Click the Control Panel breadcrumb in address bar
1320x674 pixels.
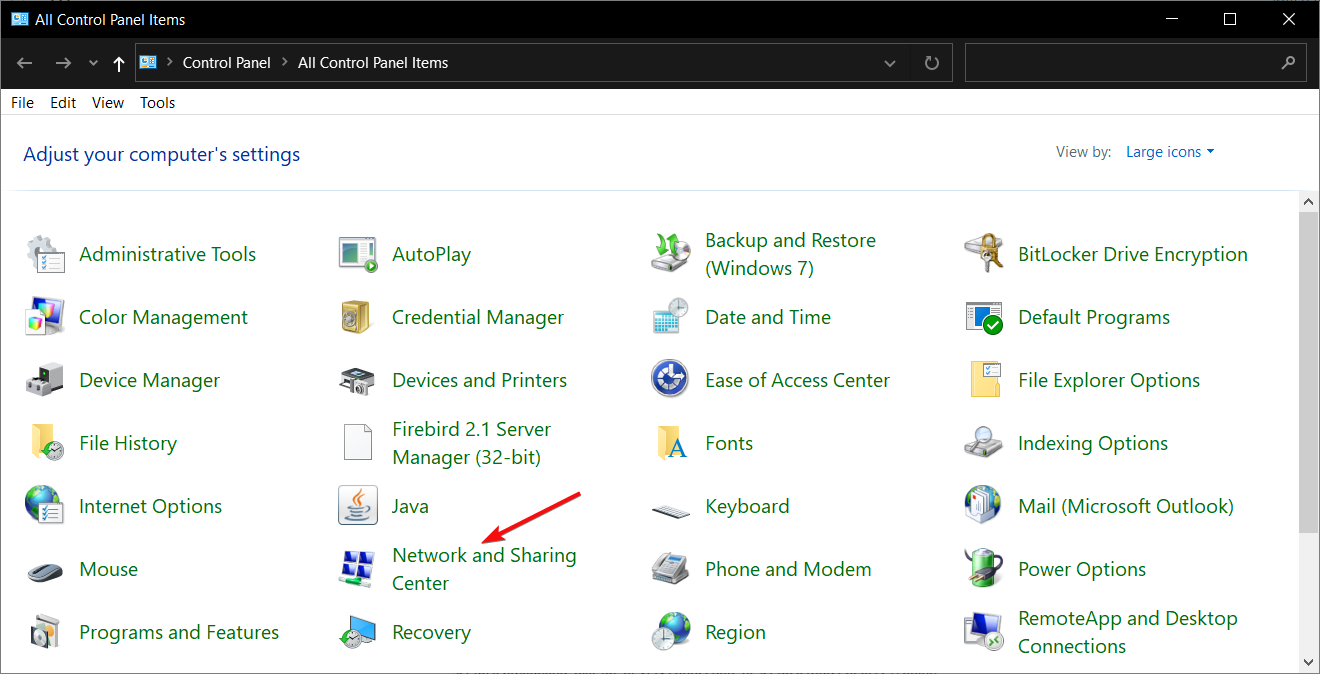pos(226,63)
